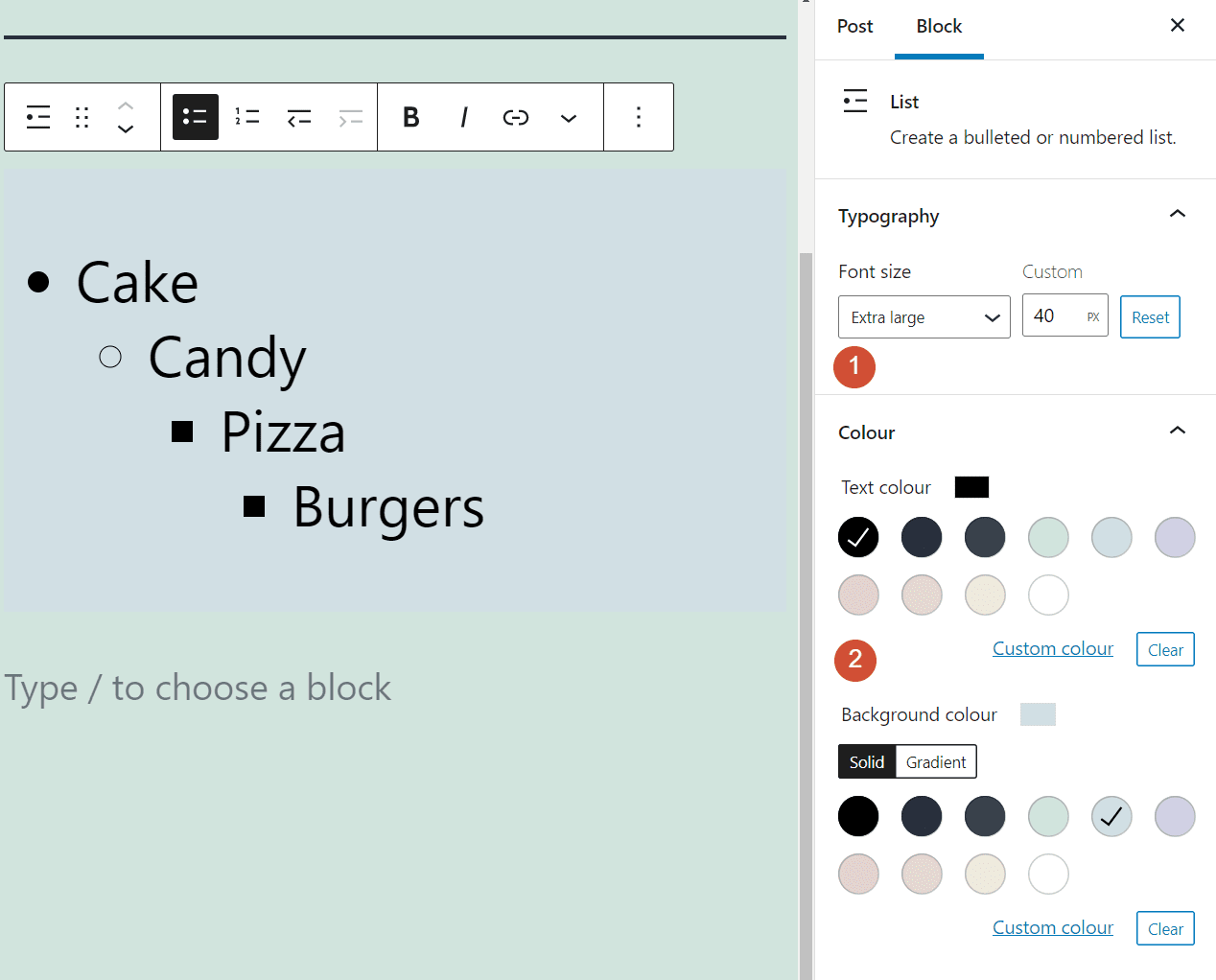Click the List block icon in the toolbar
This screenshot has width=1216, height=980.
(x=37, y=116)
